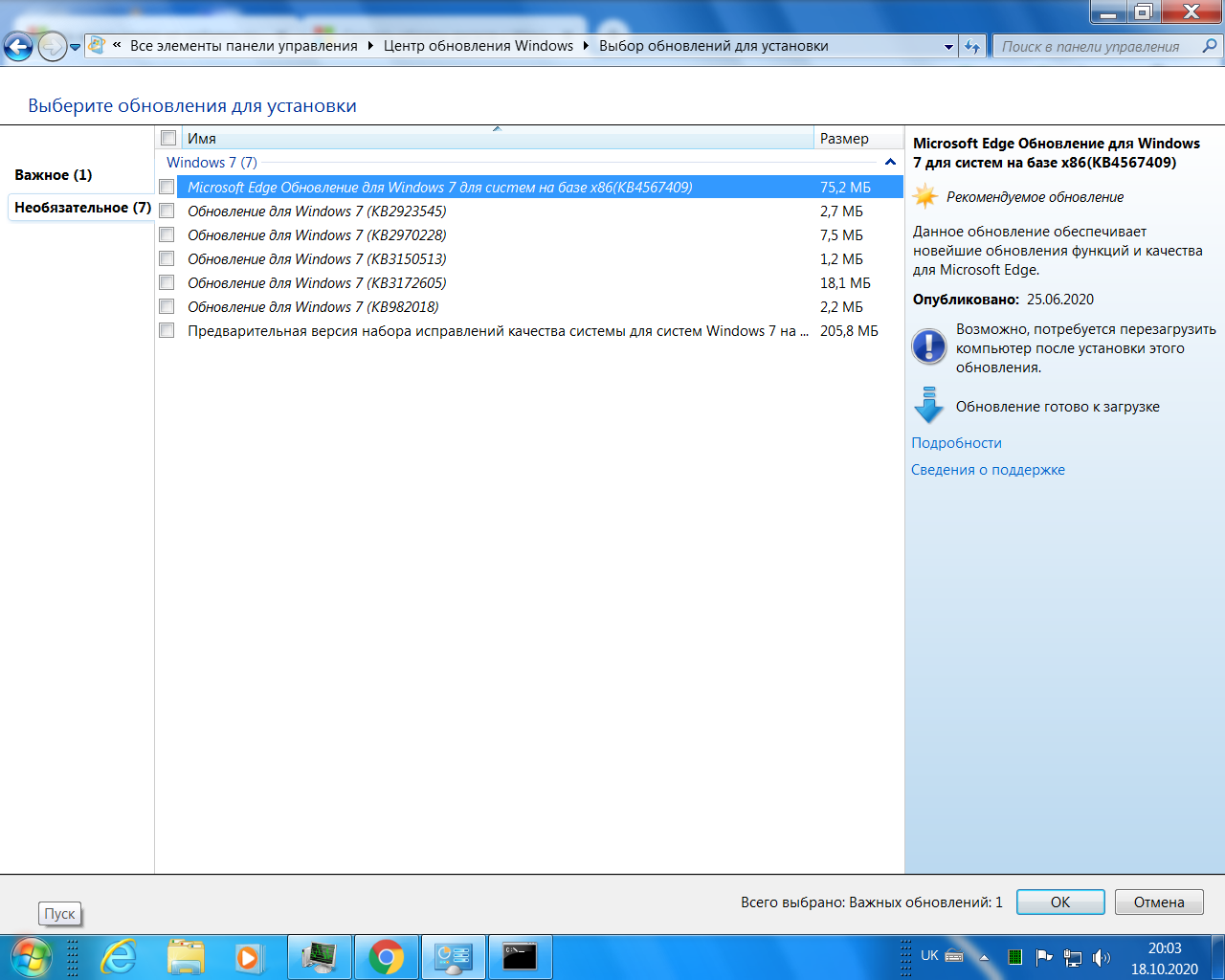Check the KB982018 update checkbox
The image size is (1225, 980).
pyautogui.click(x=167, y=307)
